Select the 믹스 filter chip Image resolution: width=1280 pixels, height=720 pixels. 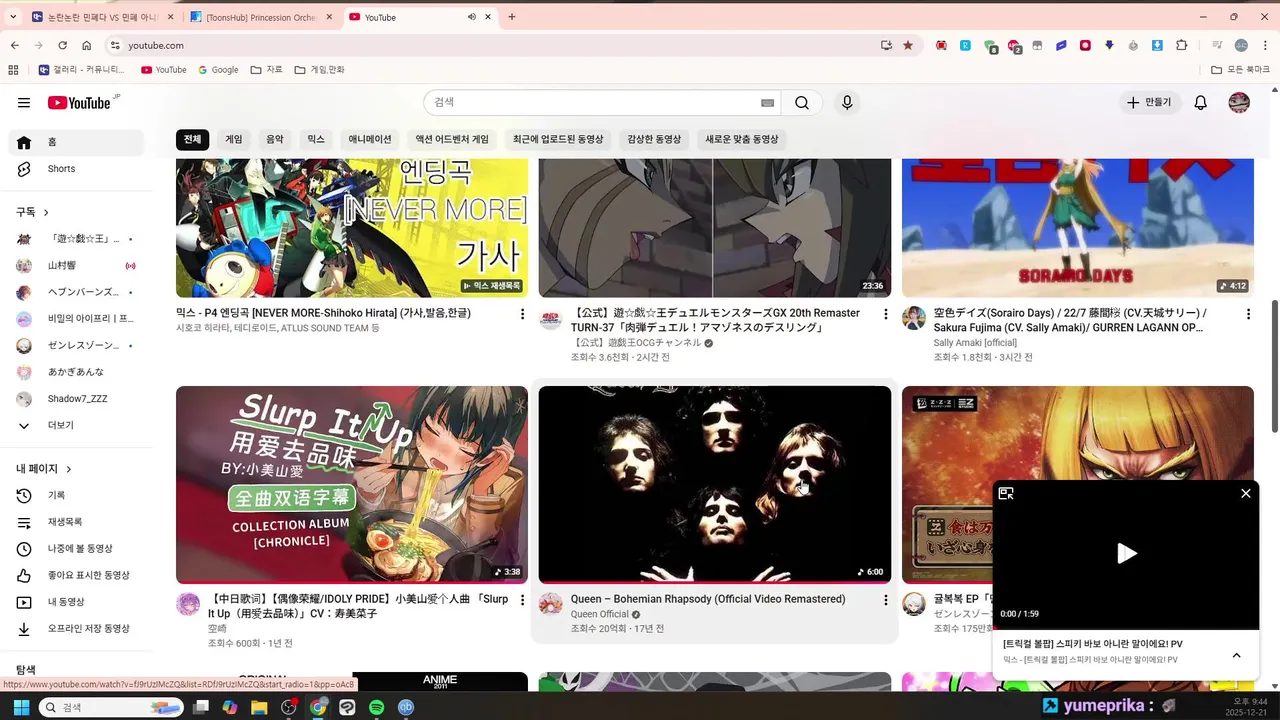point(316,139)
